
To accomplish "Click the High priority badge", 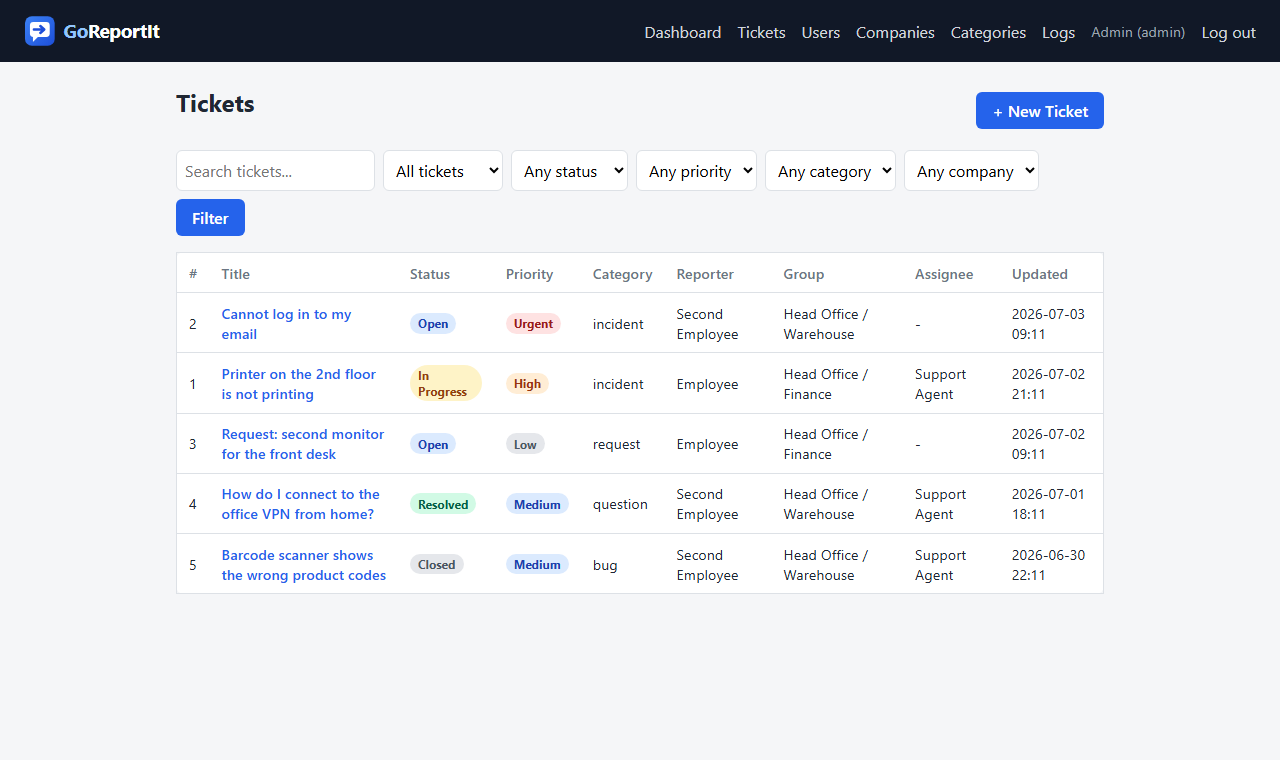I will point(527,384).
